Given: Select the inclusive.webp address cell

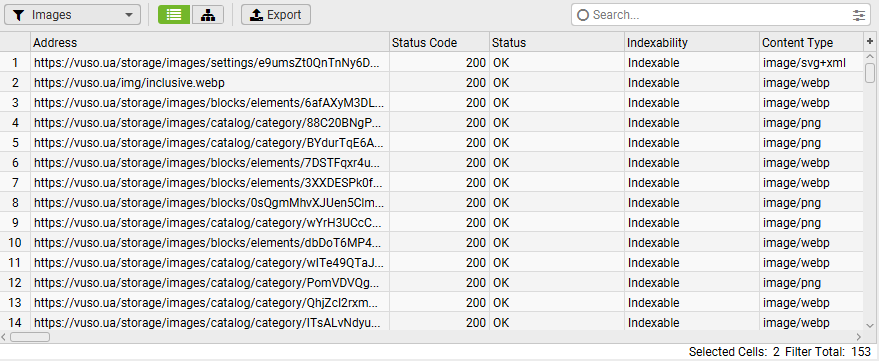Looking at the screenshot, I should click(x=210, y=83).
